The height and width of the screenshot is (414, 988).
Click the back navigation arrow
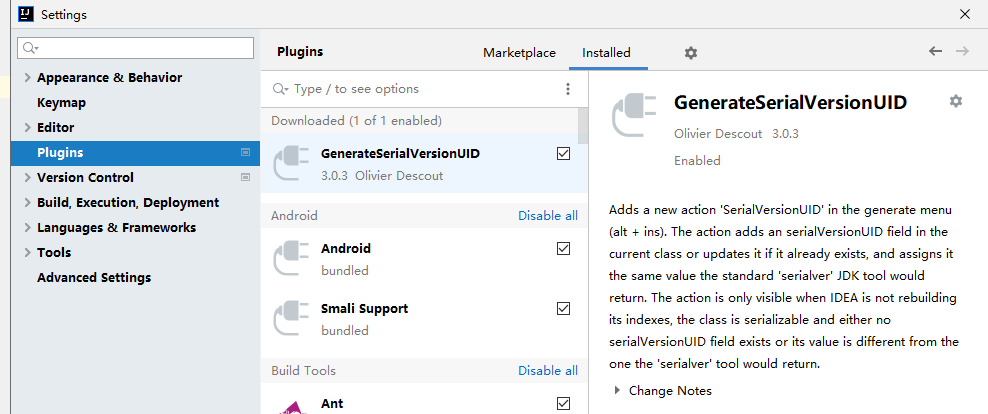click(935, 51)
